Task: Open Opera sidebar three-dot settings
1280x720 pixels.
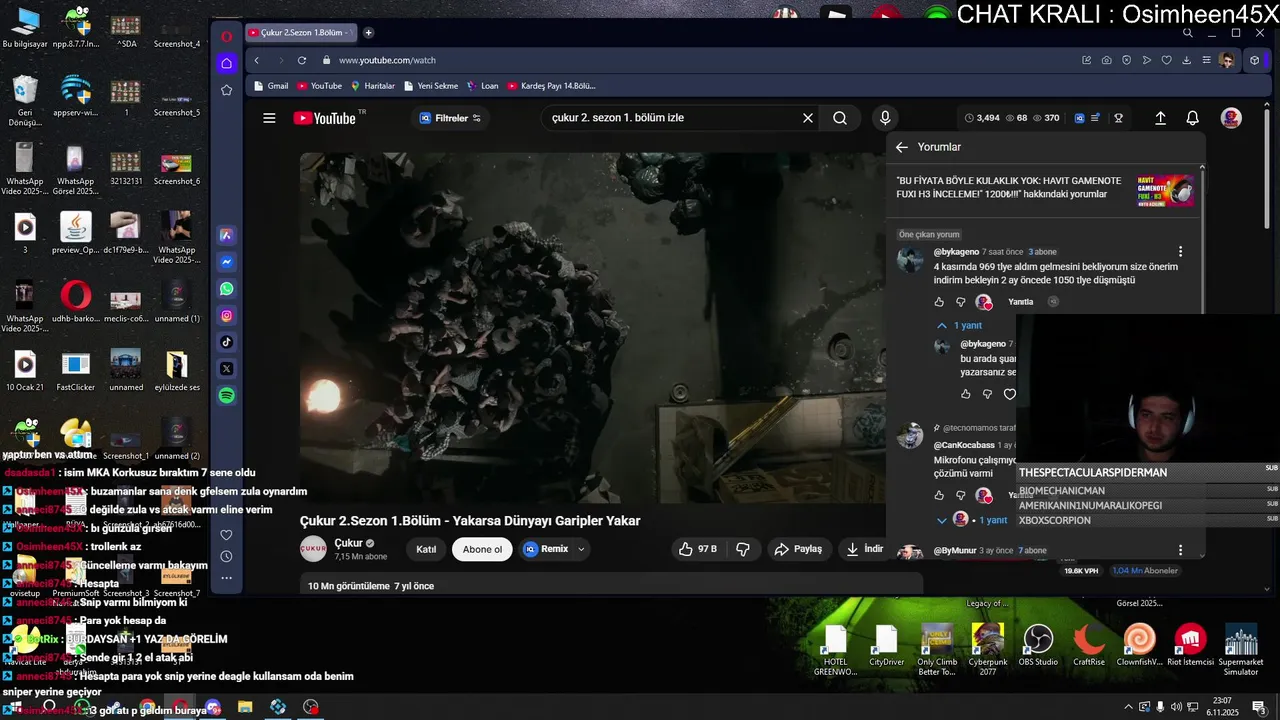Action: tap(227, 578)
